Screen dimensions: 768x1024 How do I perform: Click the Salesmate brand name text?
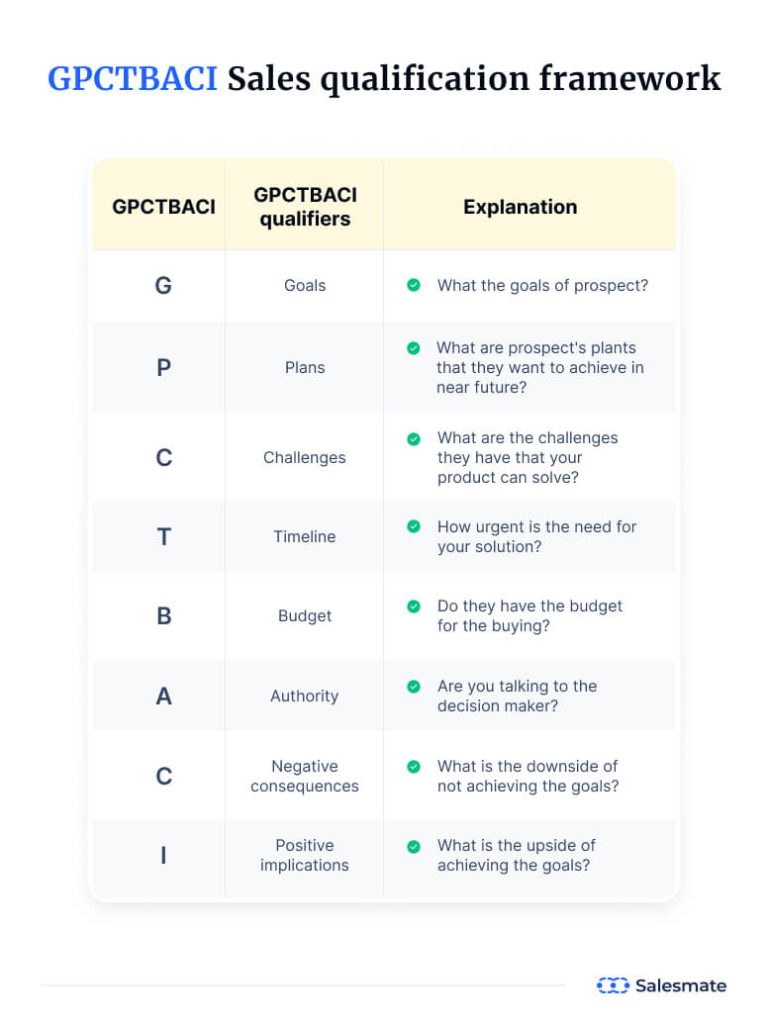point(681,986)
